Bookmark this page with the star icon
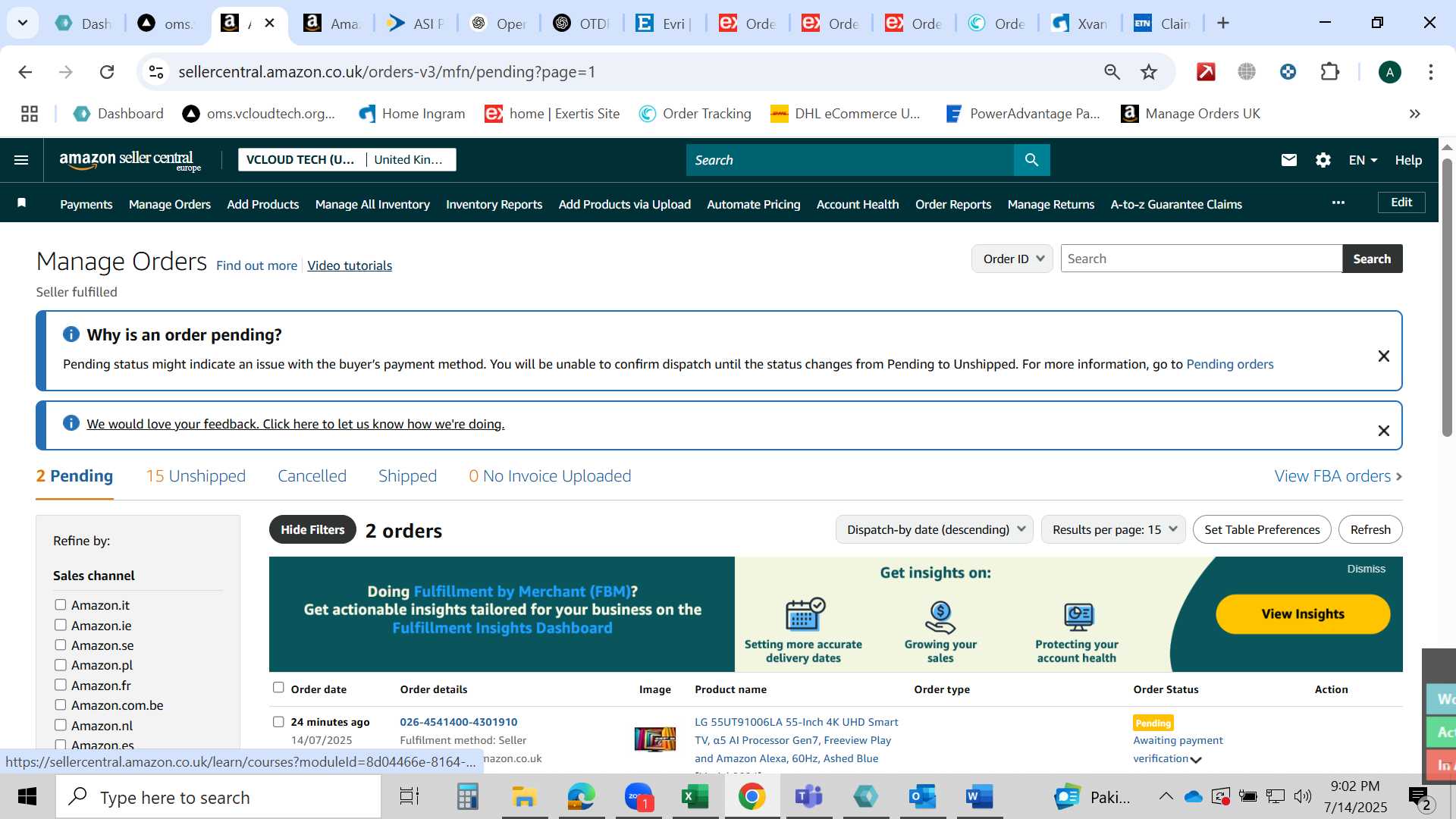 (1149, 72)
